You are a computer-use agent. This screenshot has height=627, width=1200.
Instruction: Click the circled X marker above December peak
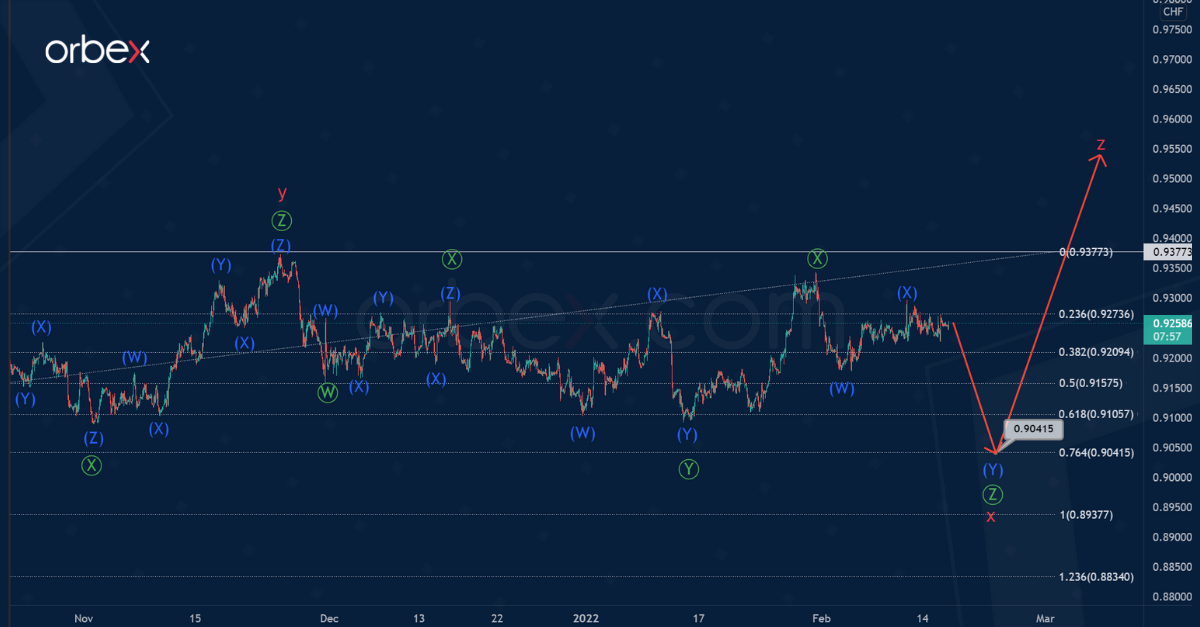(x=451, y=258)
